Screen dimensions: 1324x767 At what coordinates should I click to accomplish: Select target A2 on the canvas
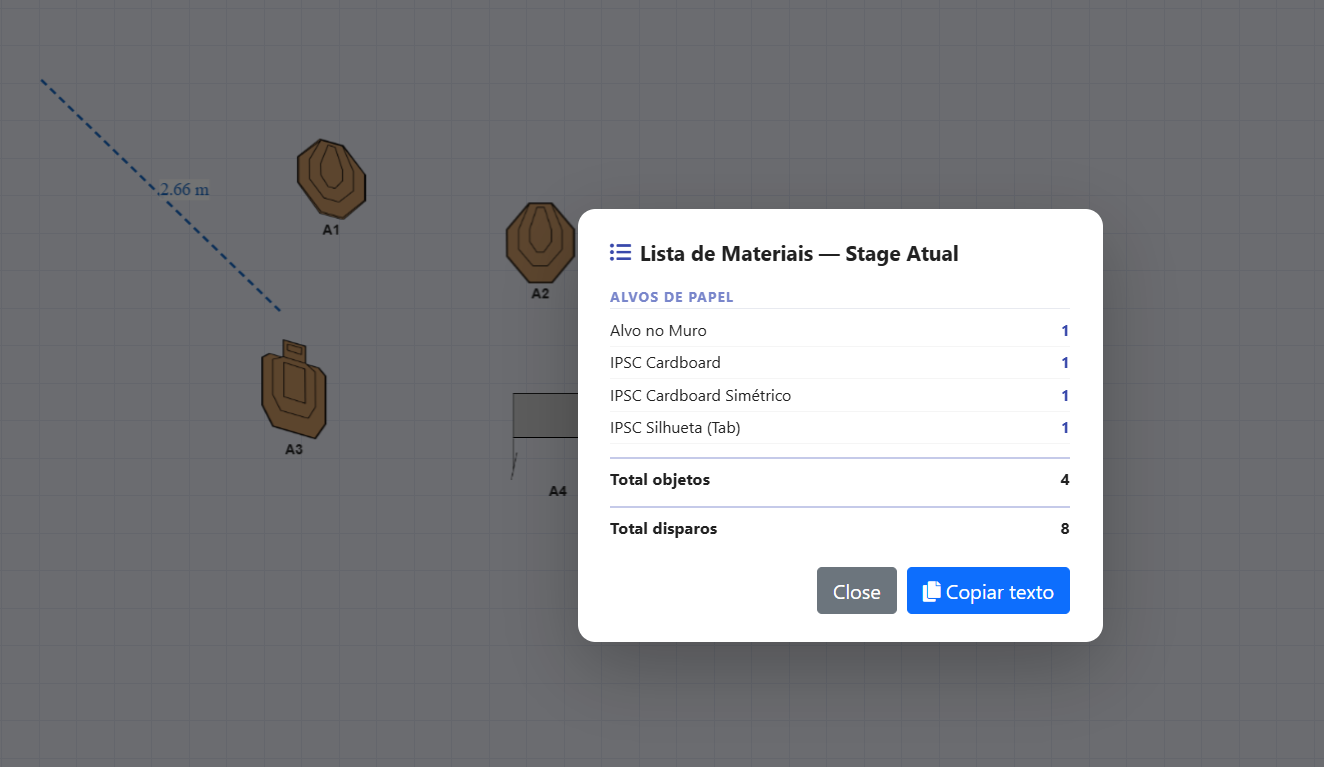tap(541, 243)
